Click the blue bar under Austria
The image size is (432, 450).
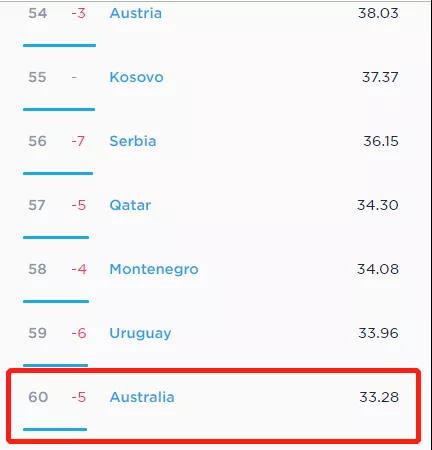59,45
